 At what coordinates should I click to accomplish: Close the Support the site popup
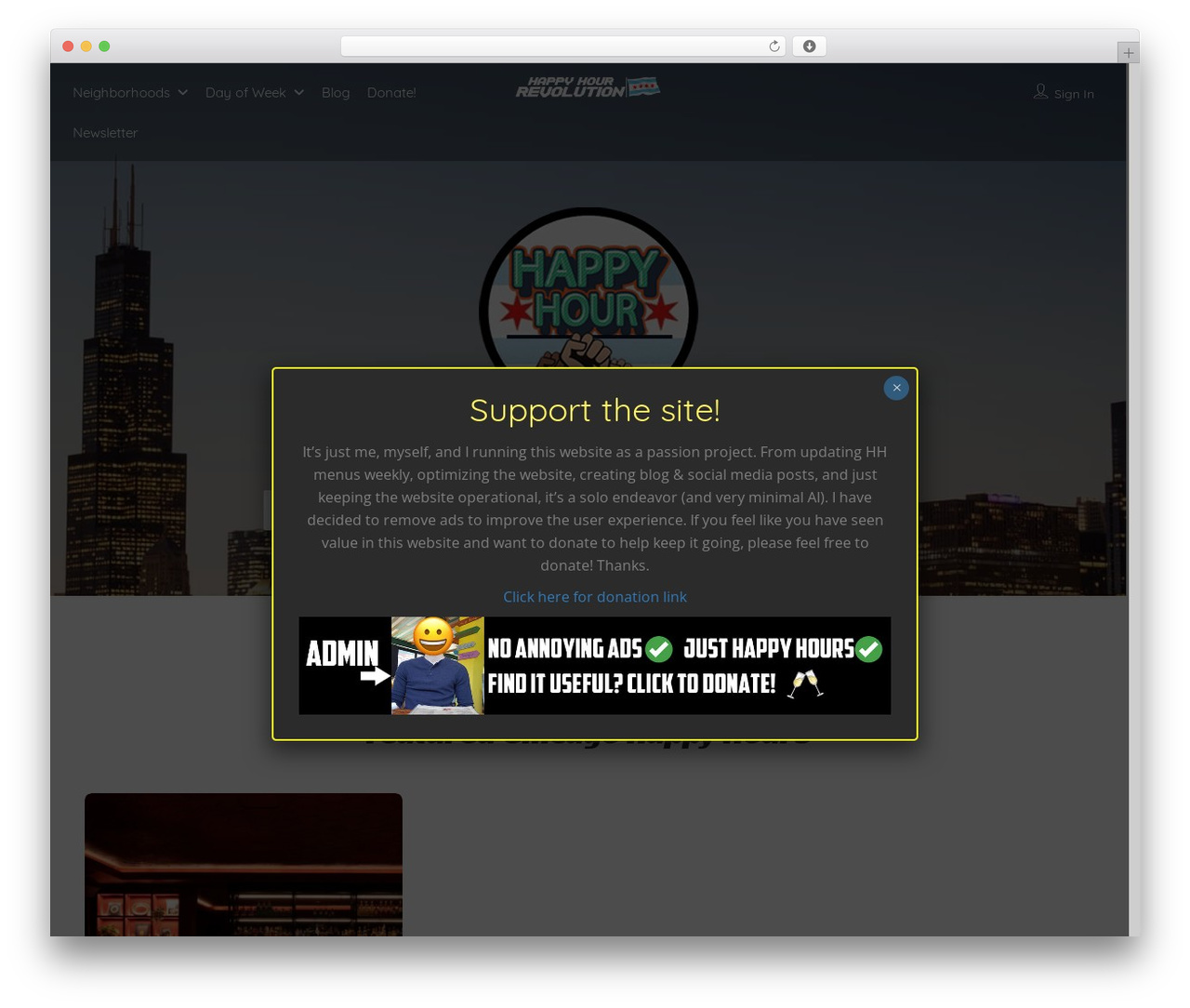click(896, 388)
